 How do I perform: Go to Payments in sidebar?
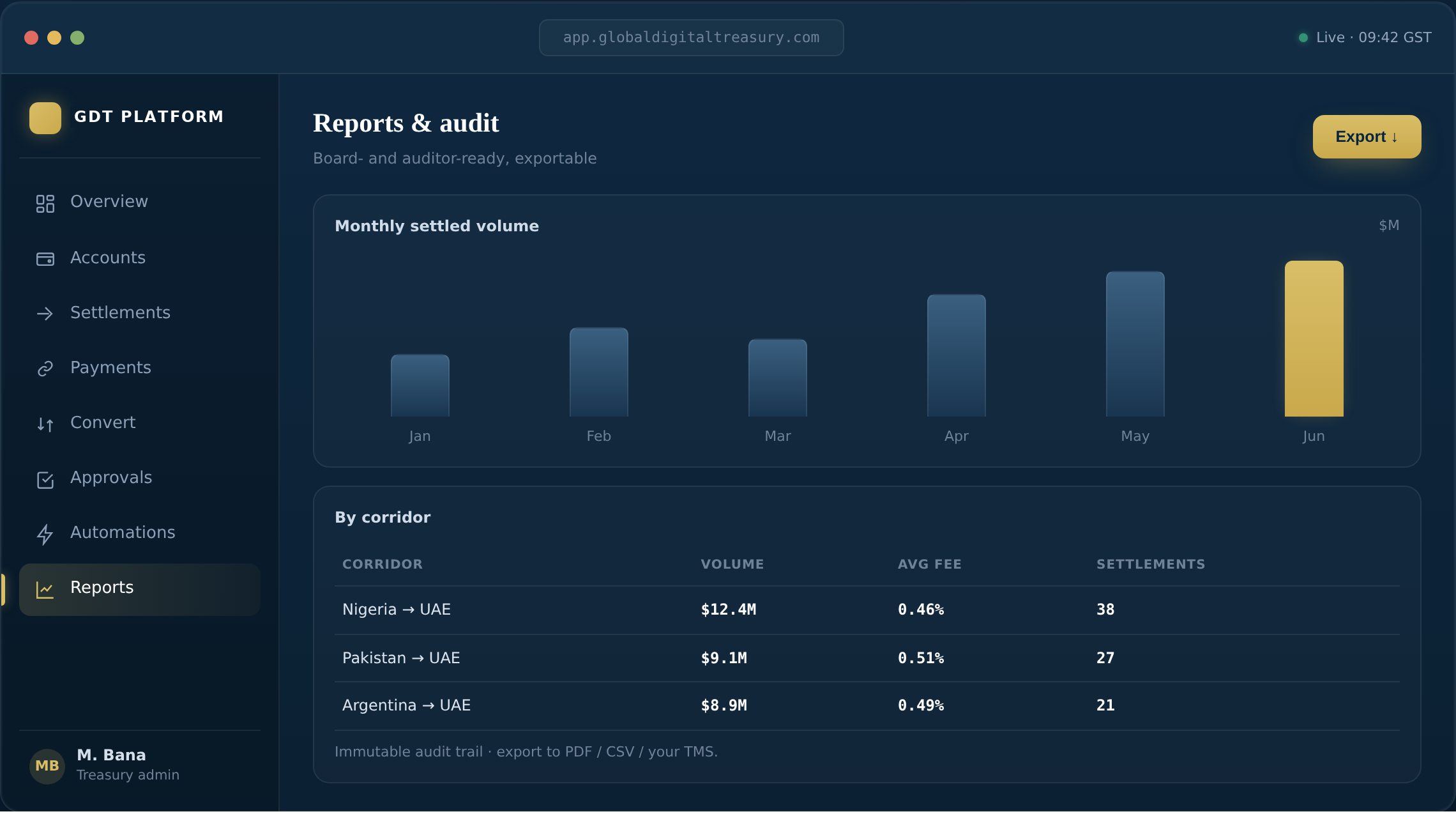140,368
